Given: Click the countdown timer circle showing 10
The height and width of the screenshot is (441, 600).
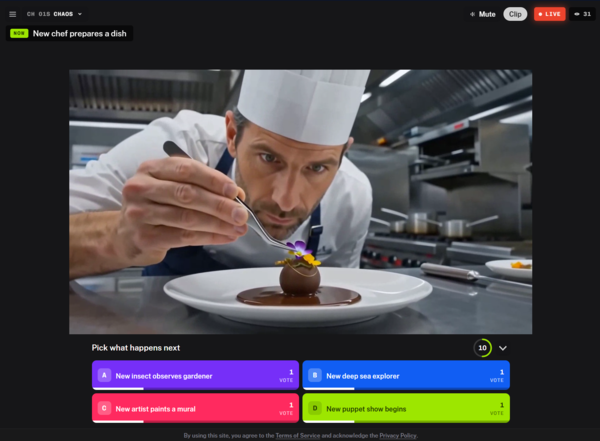Looking at the screenshot, I should point(483,348).
